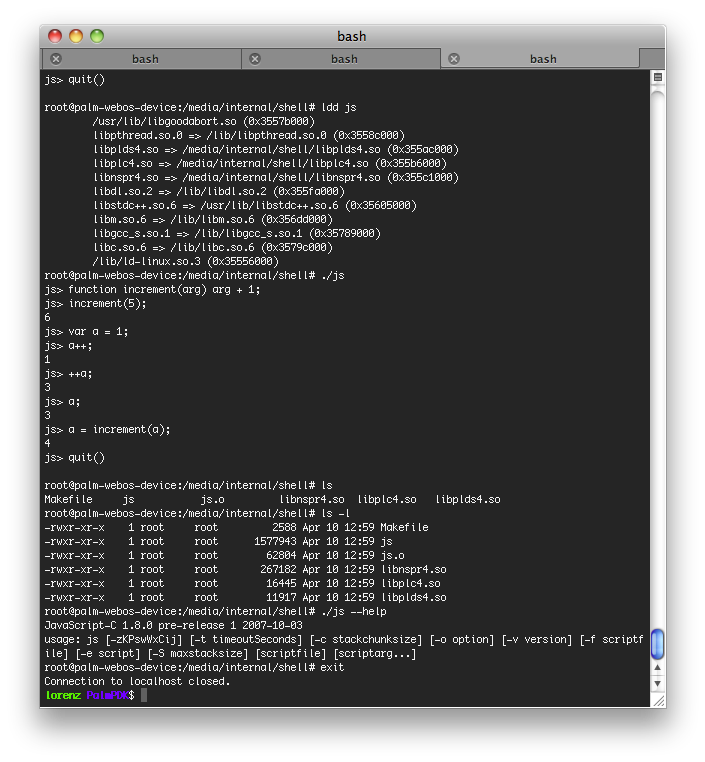Click the red close window button
Screen dimensions: 705x762
pos(55,36)
